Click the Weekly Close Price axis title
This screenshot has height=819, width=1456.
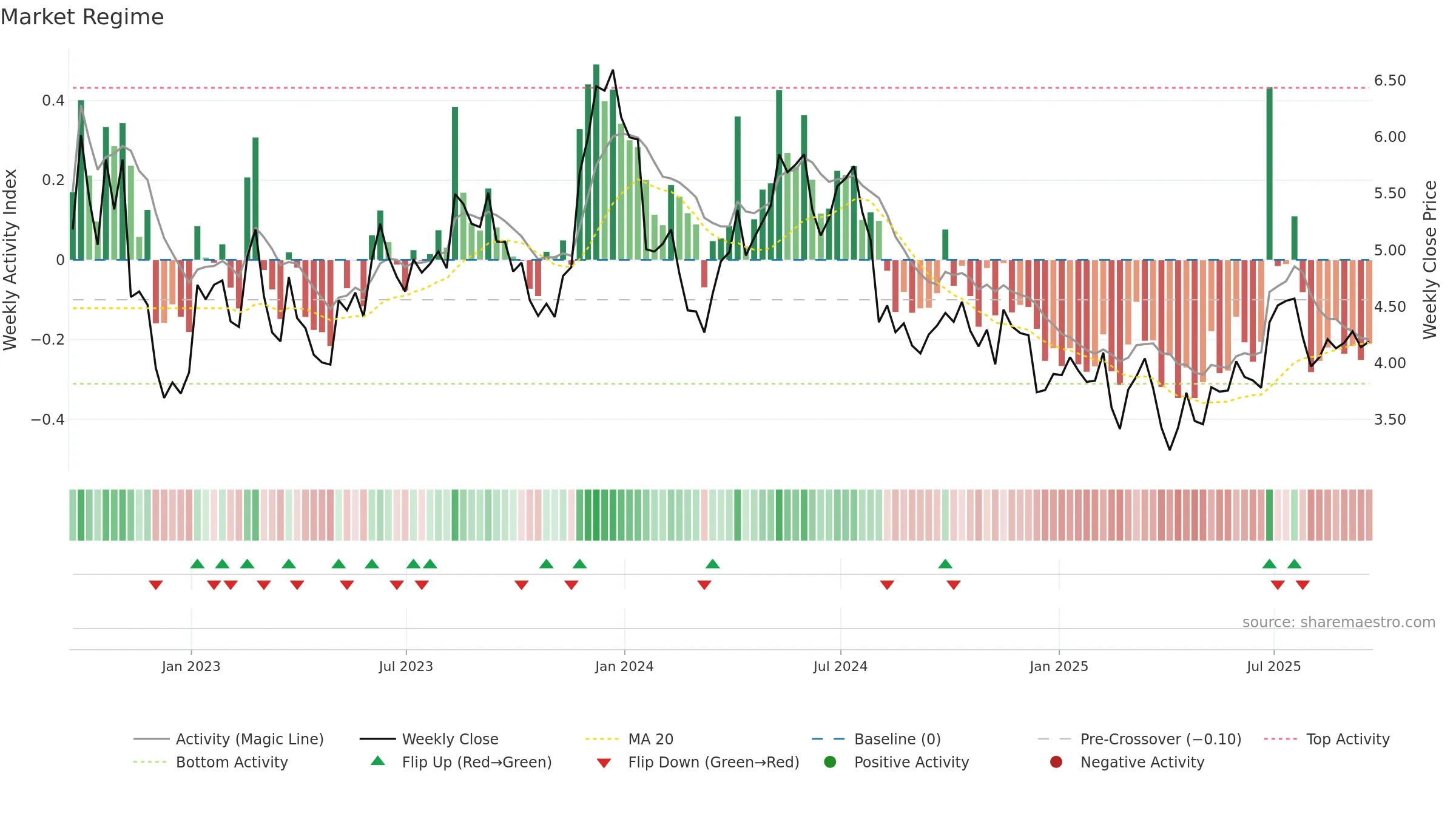pos(1430,260)
